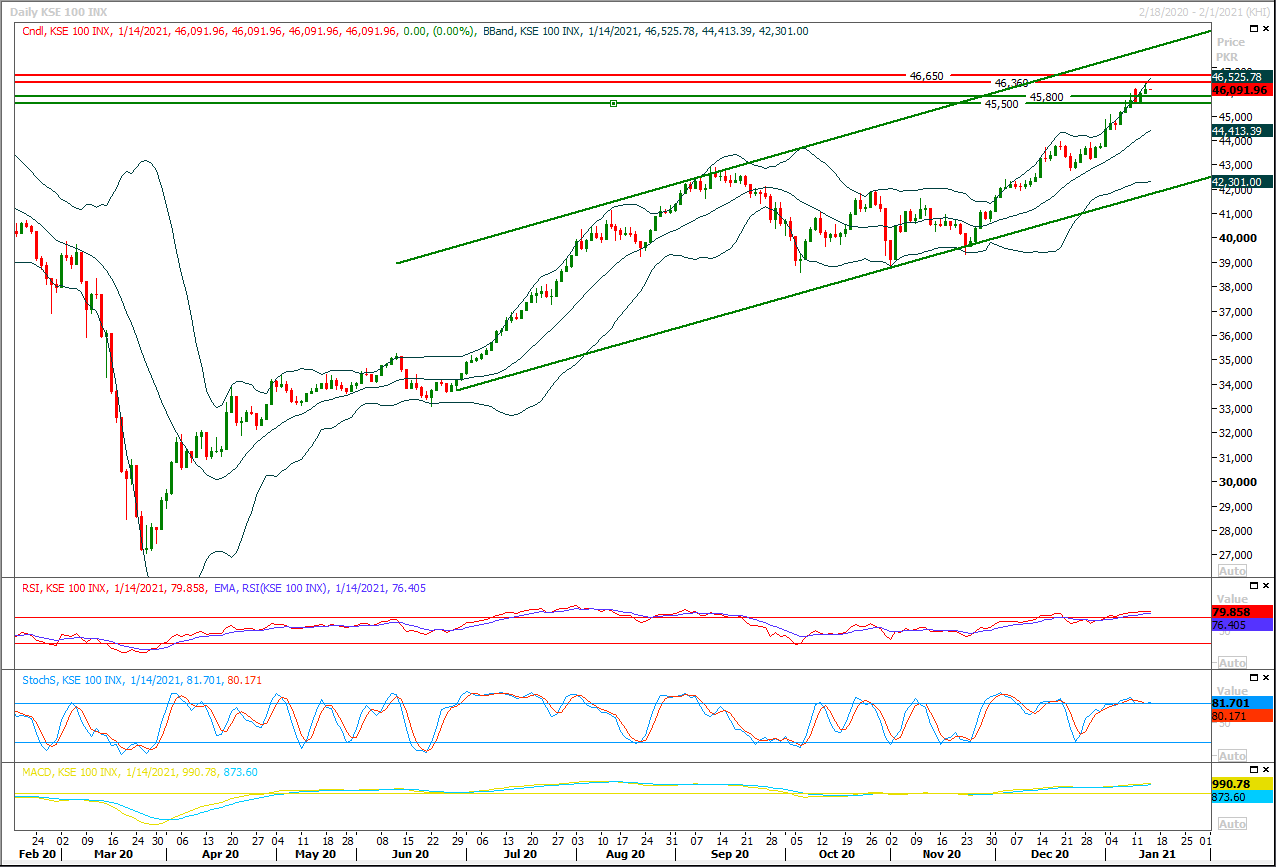Click Auto scale on the price panel

[x=1232, y=570]
